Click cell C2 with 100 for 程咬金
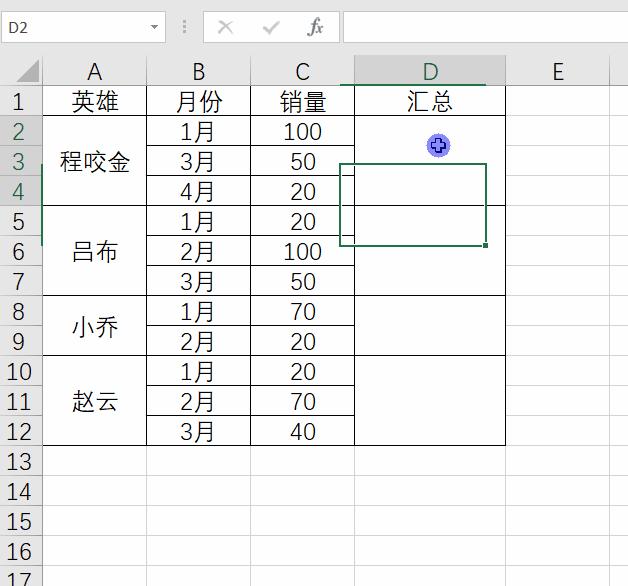This screenshot has height=586, width=628. point(302,131)
